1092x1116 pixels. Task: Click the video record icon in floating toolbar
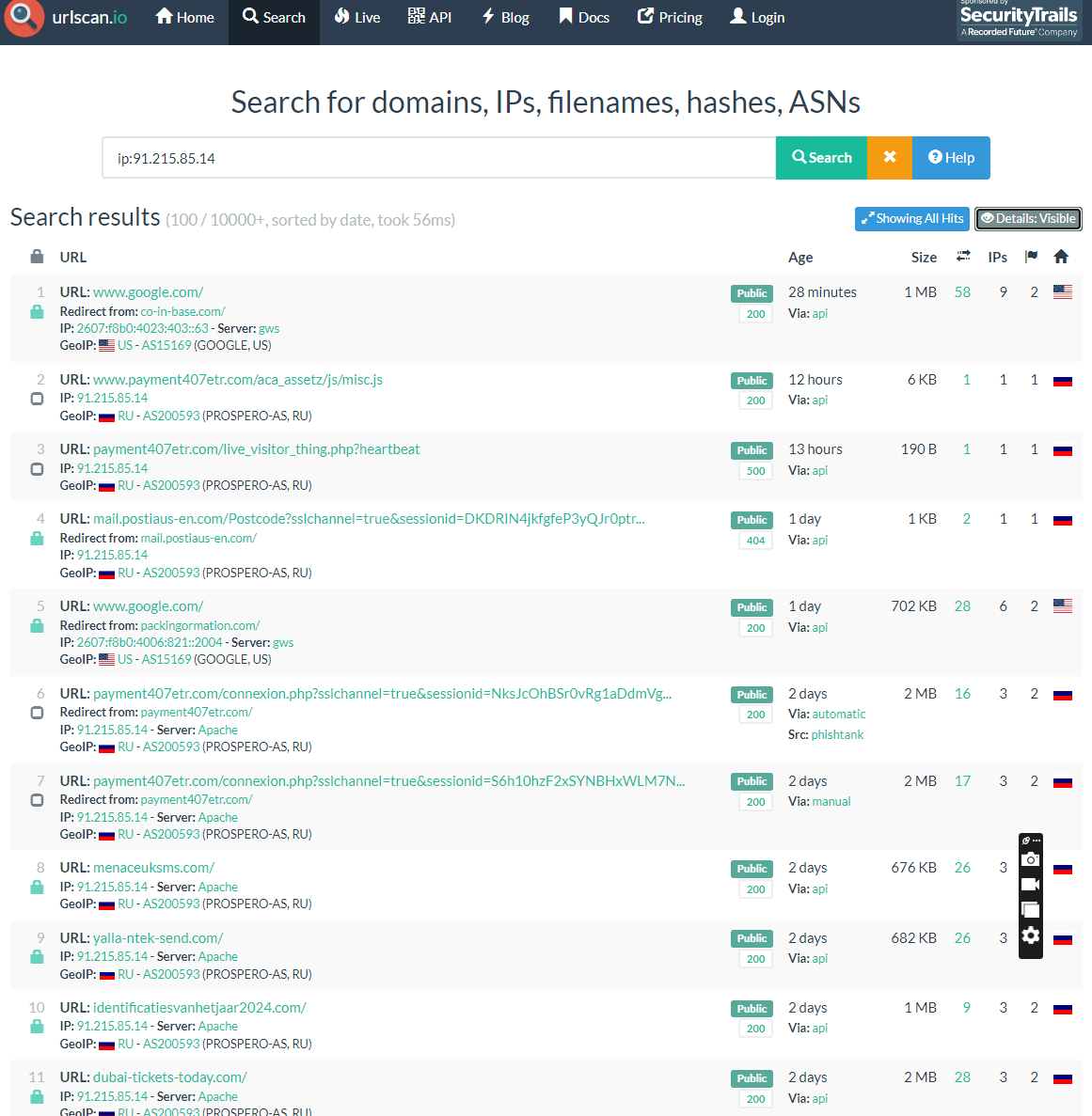[x=1030, y=885]
